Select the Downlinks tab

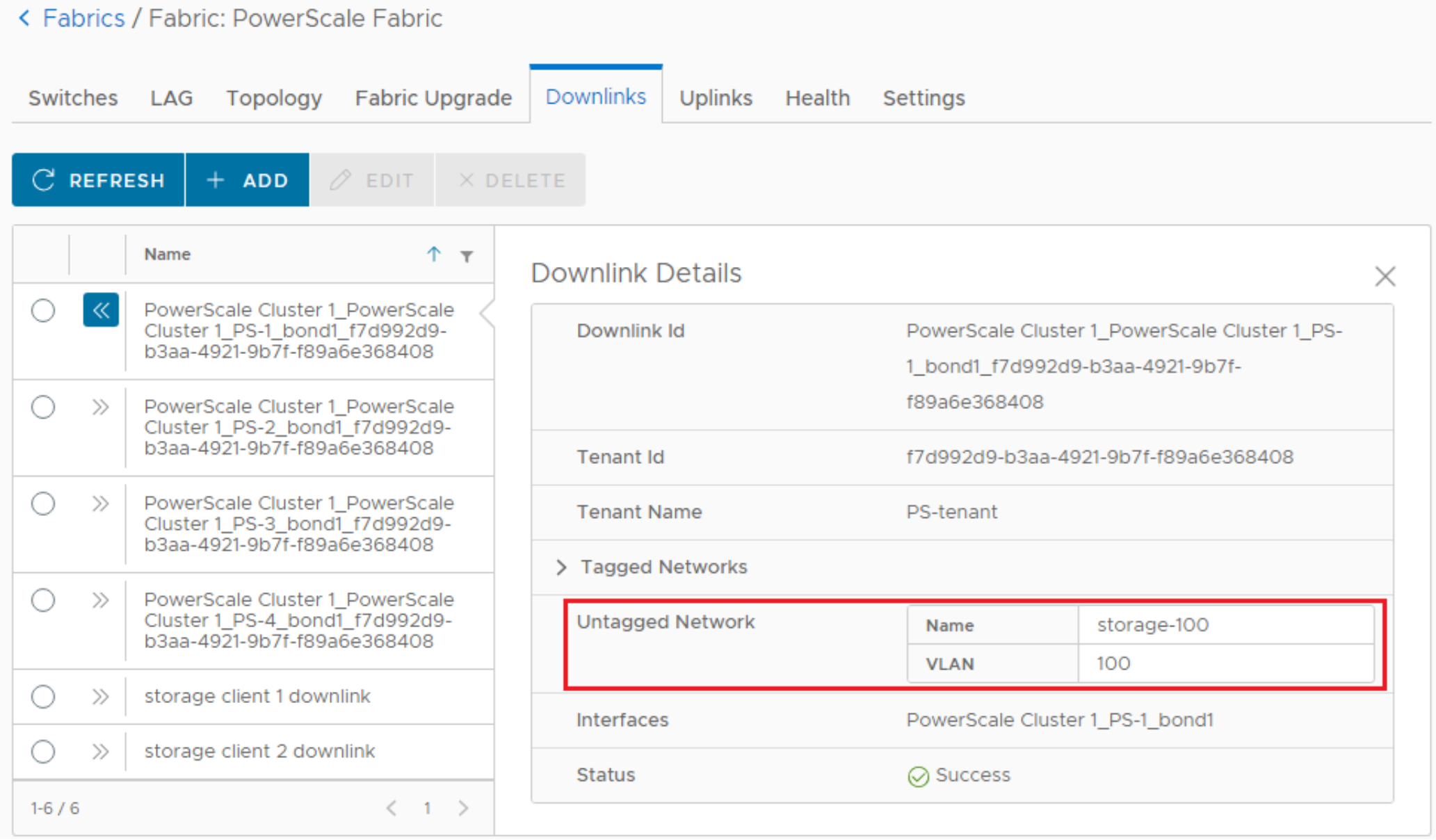coord(596,96)
